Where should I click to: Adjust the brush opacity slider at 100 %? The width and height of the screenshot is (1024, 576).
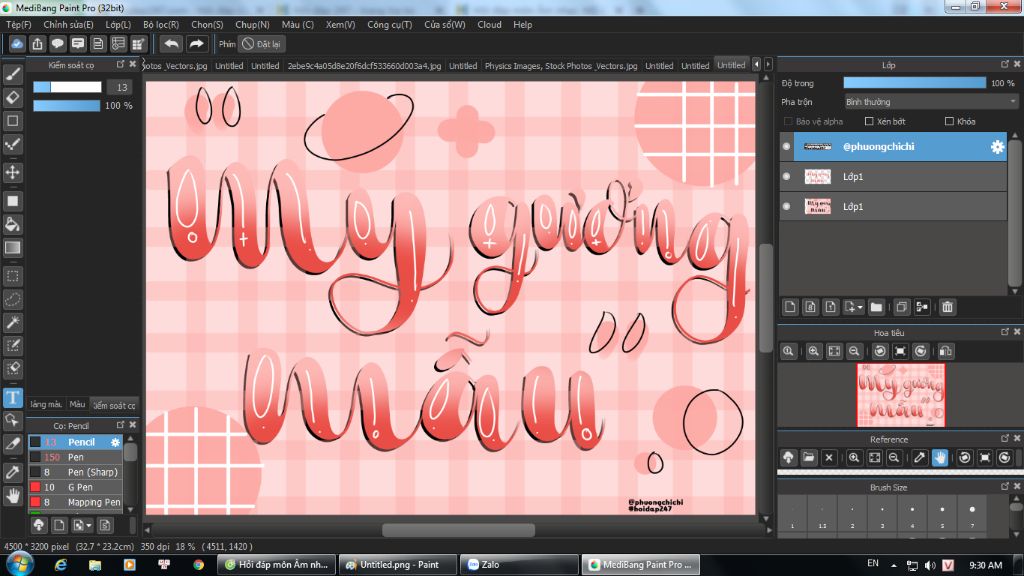[67, 106]
